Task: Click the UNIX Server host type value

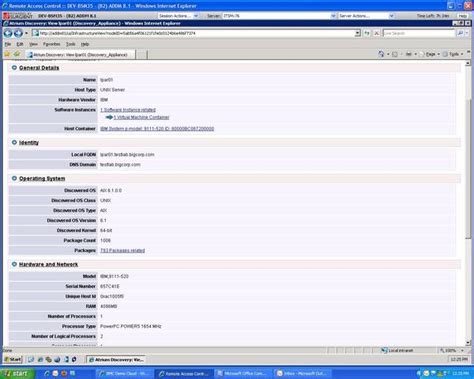Action: coord(112,90)
